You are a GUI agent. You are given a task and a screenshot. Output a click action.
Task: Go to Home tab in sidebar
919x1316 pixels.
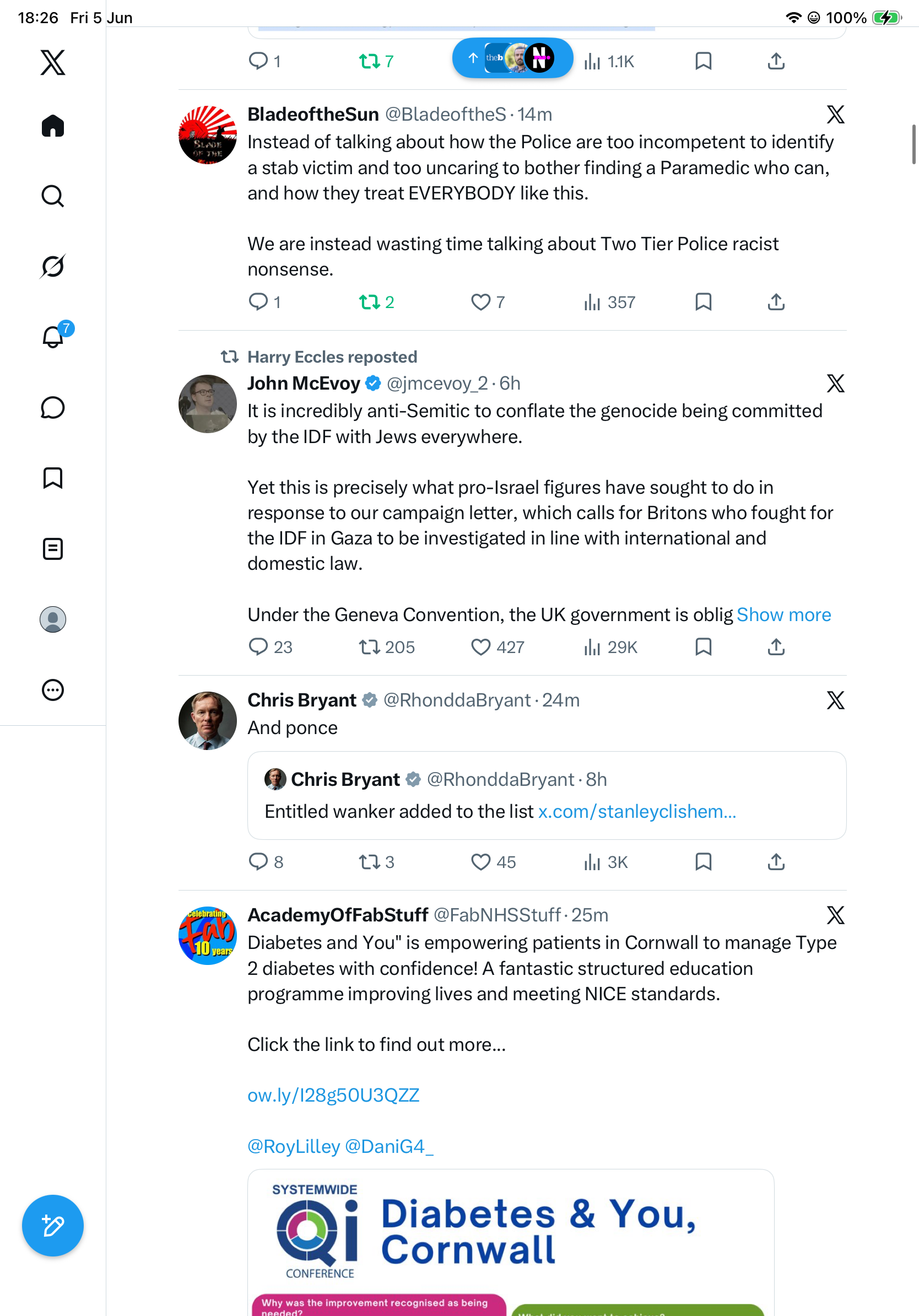(x=53, y=126)
